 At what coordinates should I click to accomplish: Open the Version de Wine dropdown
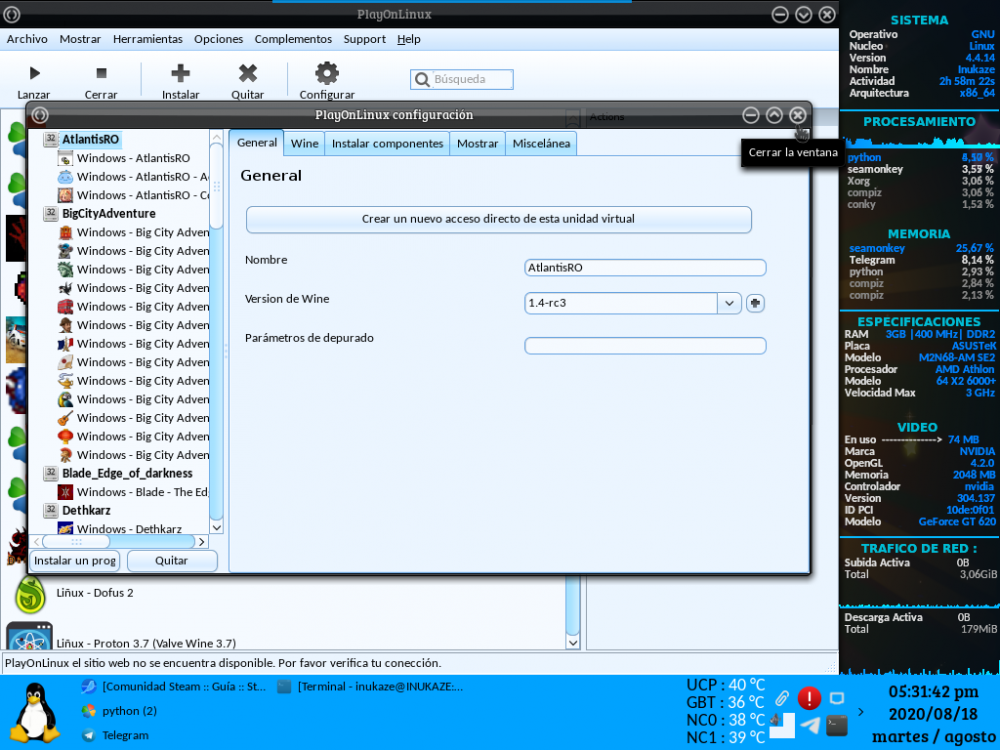click(729, 303)
